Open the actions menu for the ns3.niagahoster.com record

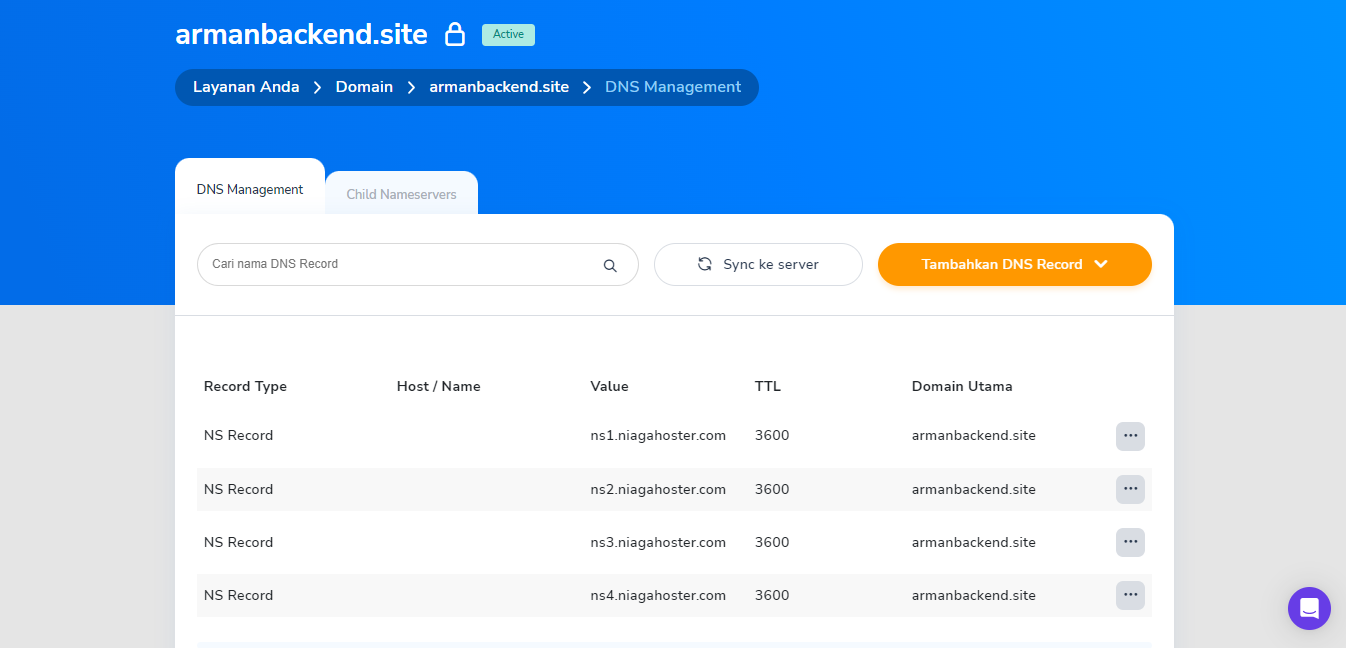(1130, 542)
